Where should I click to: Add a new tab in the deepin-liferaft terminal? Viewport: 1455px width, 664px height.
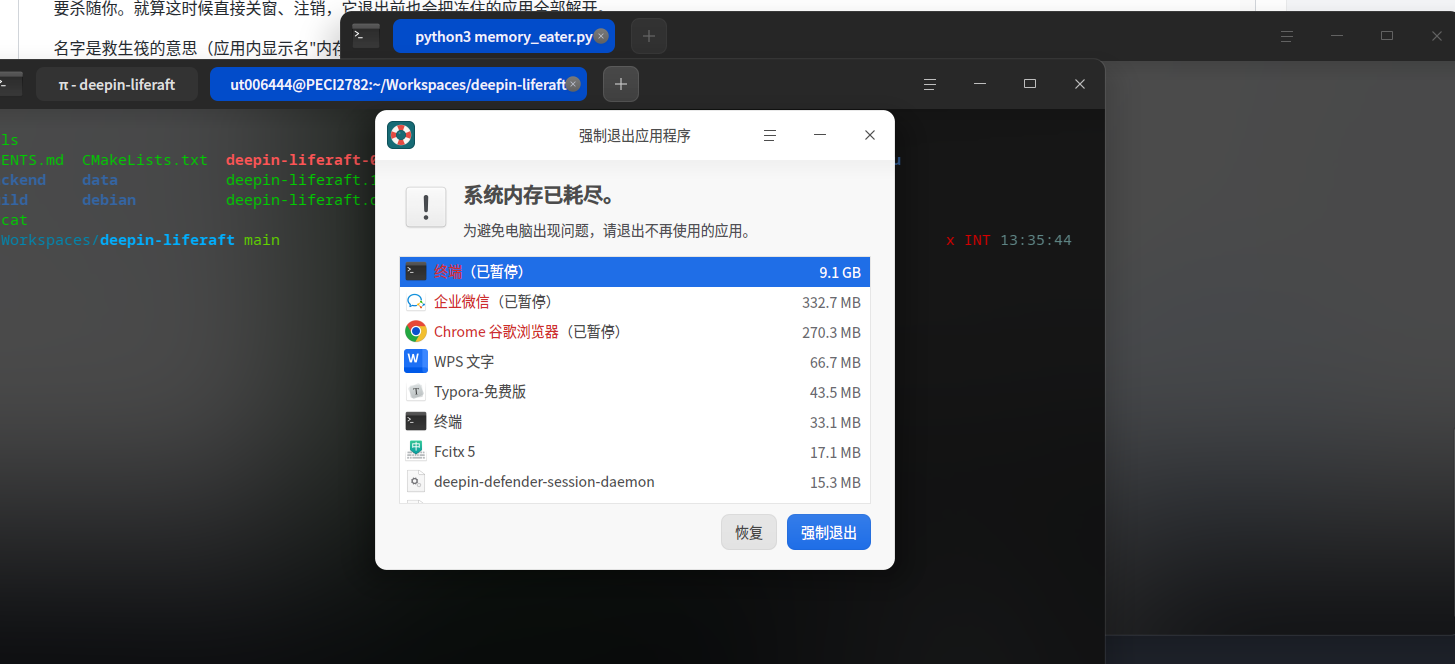coord(621,85)
